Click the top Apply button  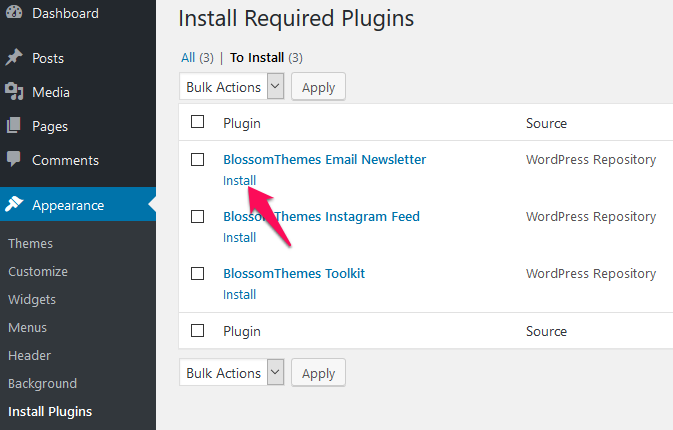318,87
